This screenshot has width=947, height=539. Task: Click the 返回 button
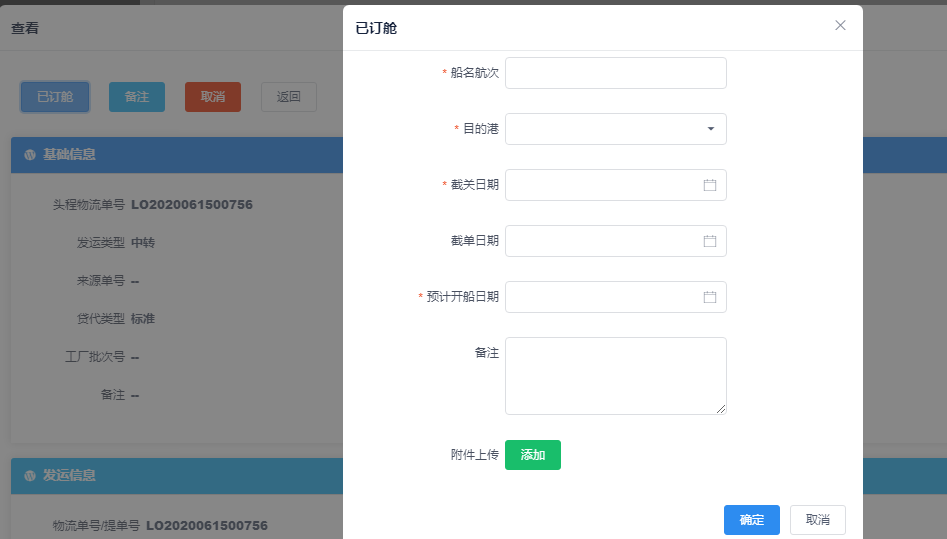(x=289, y=97)
